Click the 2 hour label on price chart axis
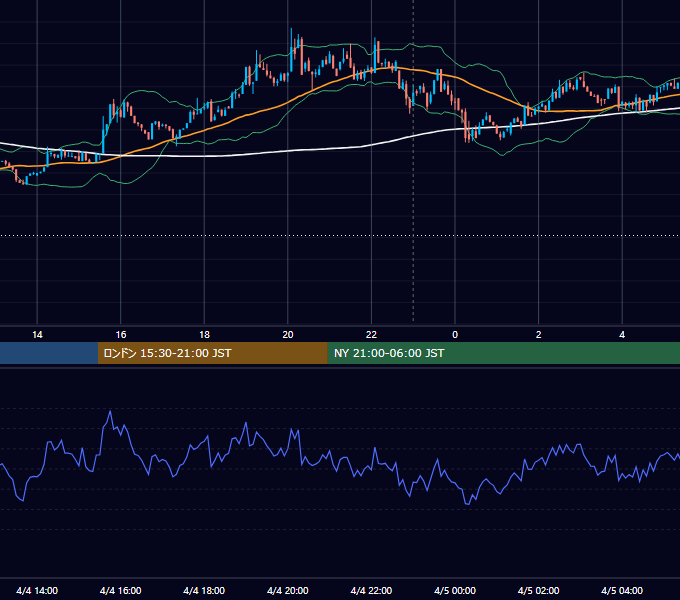The width and height of the screenshot is (680, 600). (539, 335)
